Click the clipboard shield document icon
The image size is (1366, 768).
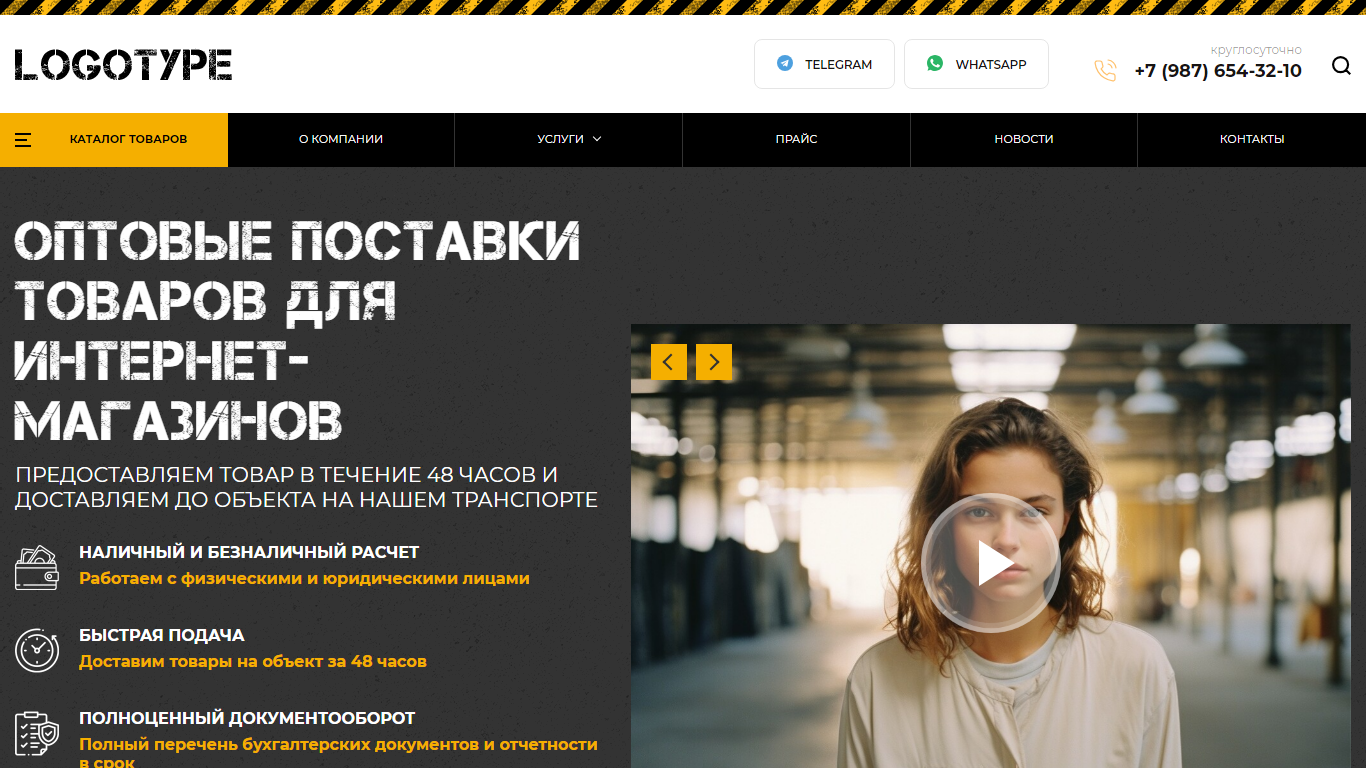pos(36,733)
